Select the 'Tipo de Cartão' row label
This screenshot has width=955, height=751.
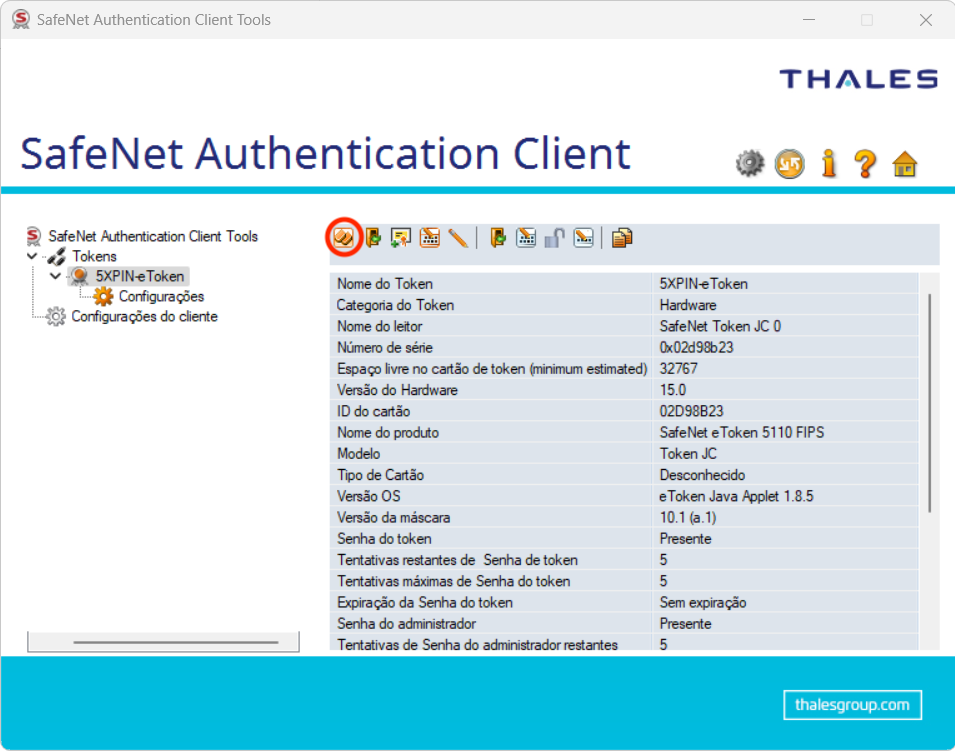[381, 476]
